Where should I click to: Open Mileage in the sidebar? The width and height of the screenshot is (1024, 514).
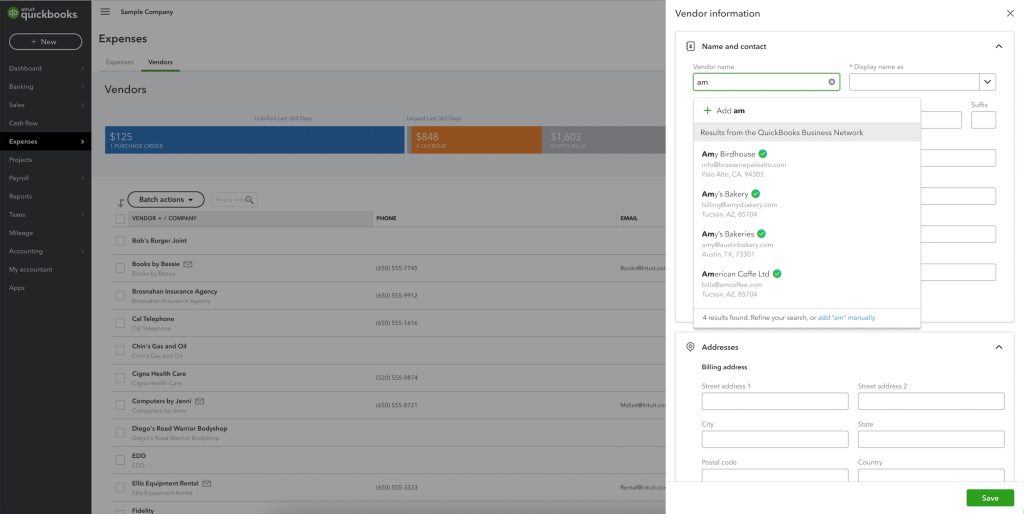pyautogui.click(x=21, y=233)
